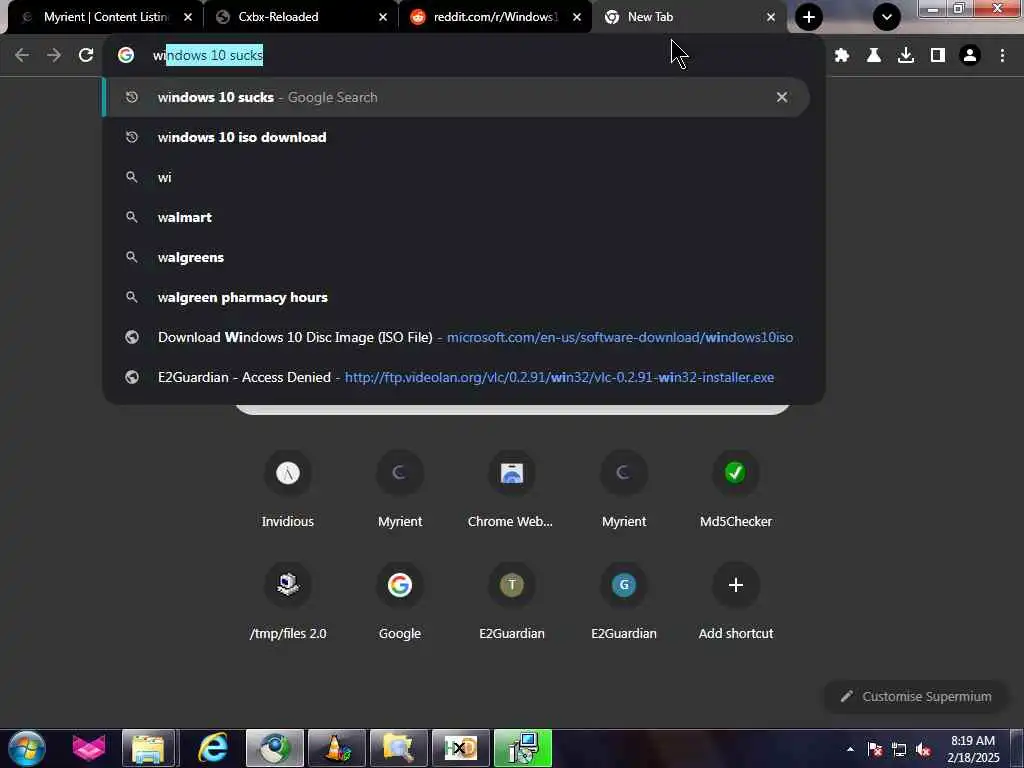Screen dimensions: 1024x768
Task: Go back to the previous page
Action: 22,56
